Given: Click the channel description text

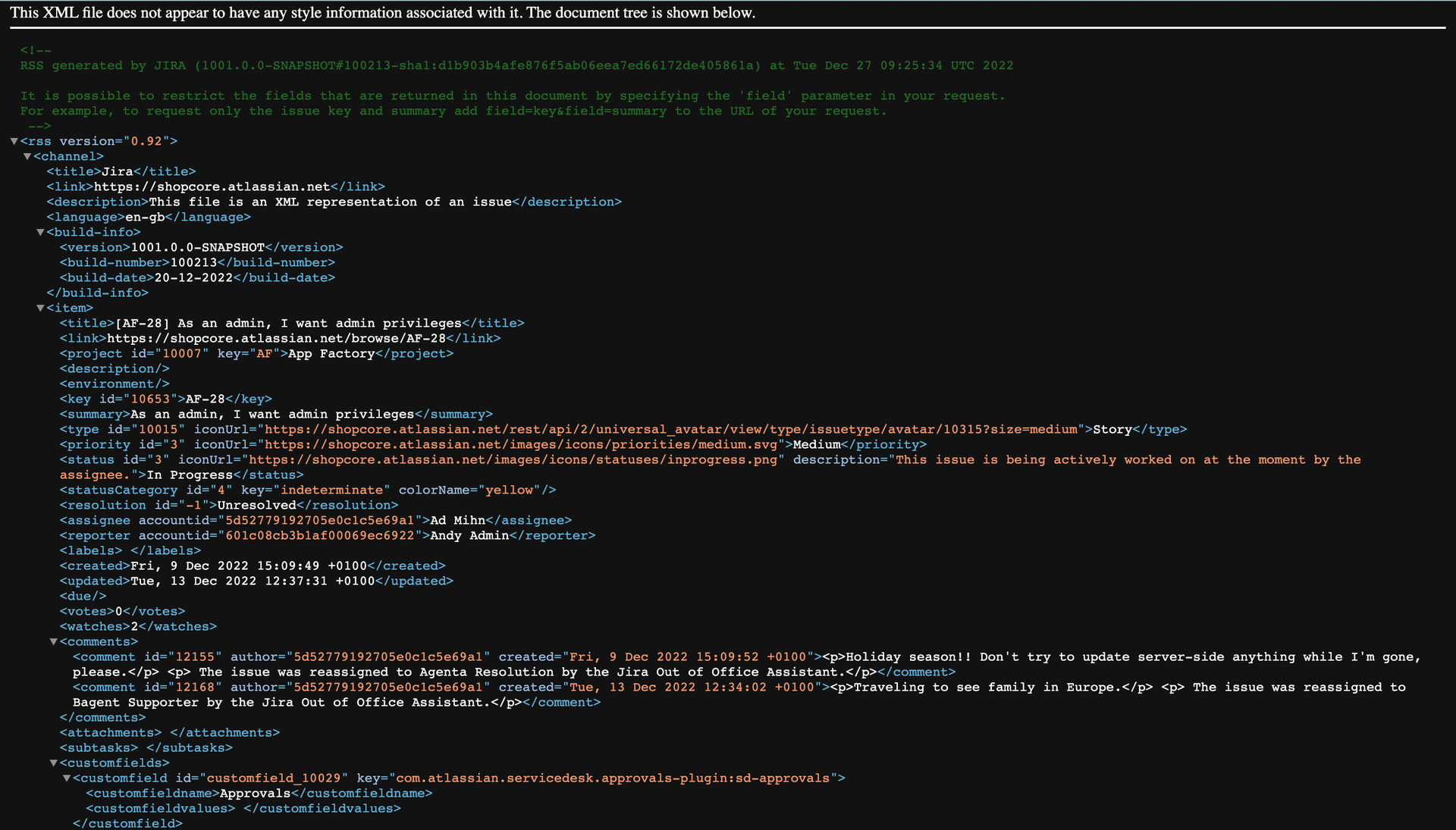Looking at the screenshot, I should click(x=330, y=202).
